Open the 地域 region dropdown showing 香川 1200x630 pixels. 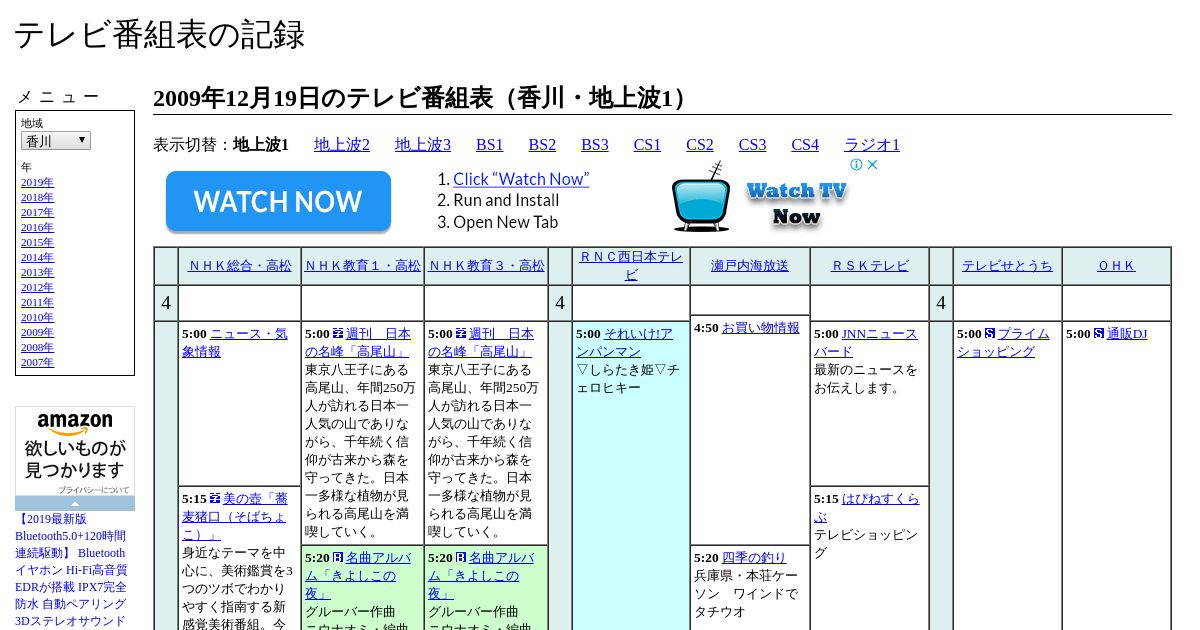pos(56,141)
